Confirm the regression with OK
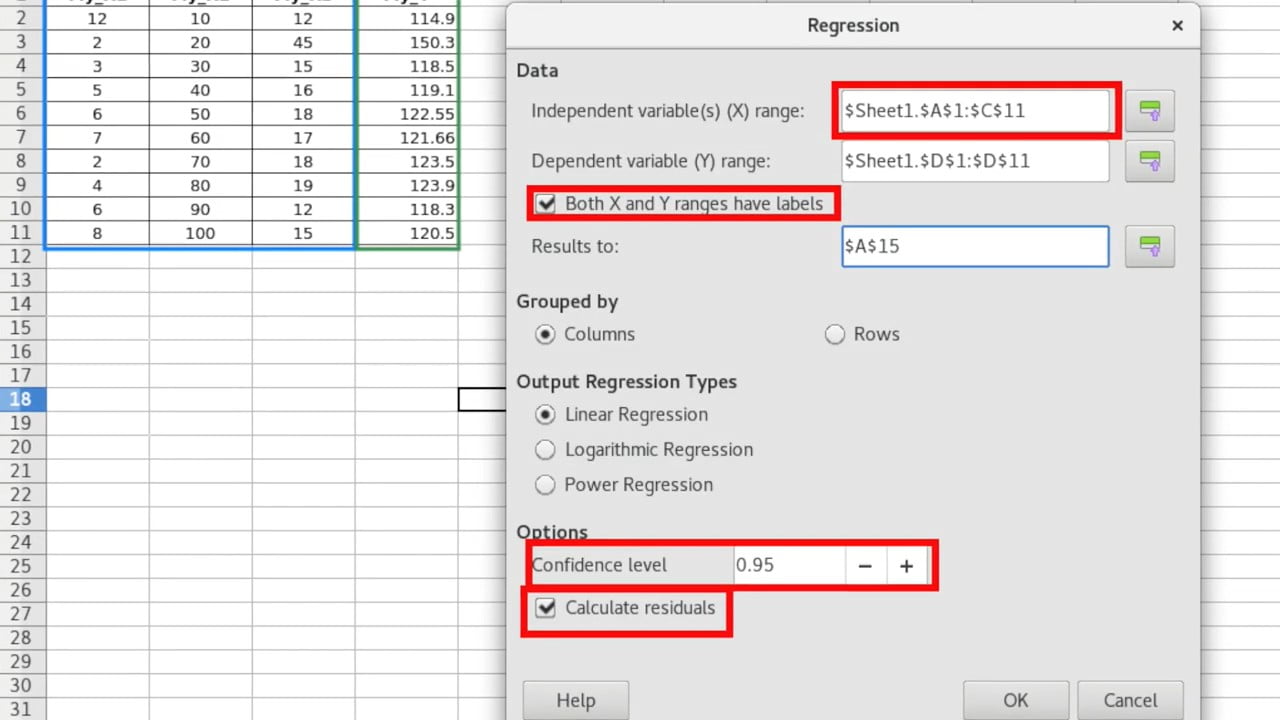The height and width of the screenshot is (720, 1280). pos(1016,700)
